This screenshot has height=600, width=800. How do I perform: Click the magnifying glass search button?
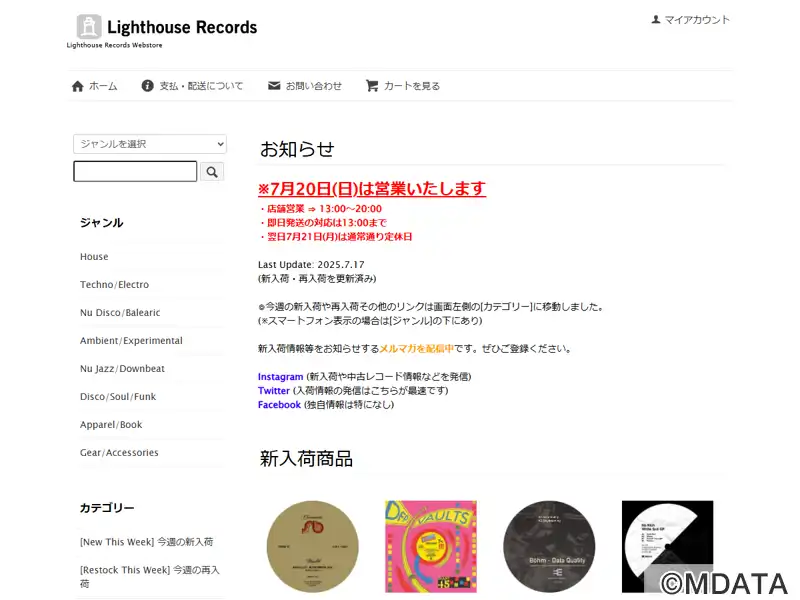[x=212, y=172]
